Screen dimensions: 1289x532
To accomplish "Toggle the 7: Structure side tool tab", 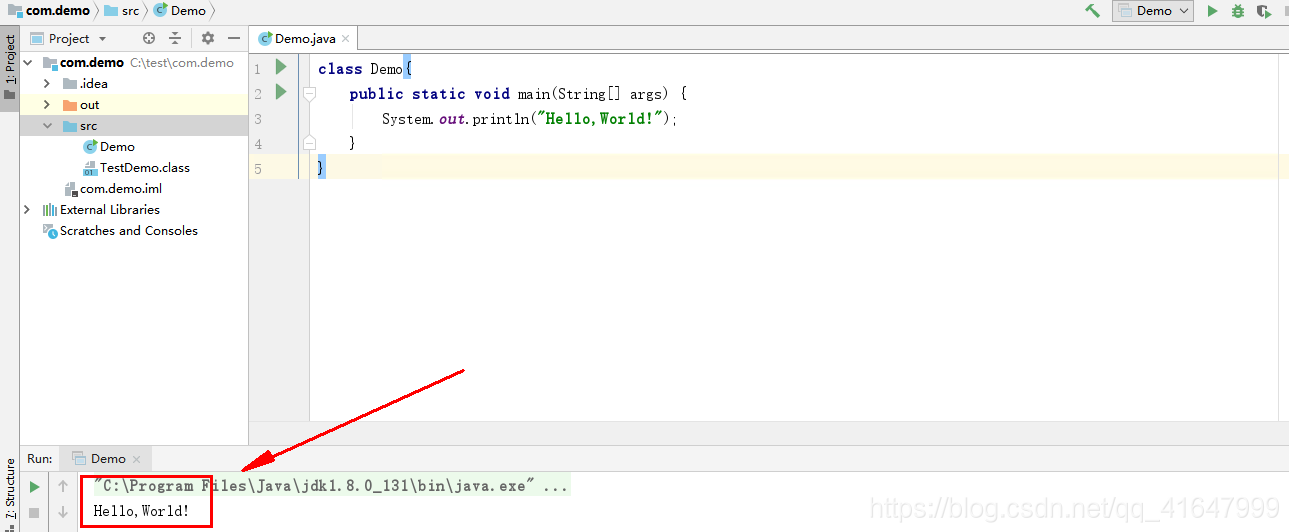I will click(9, 495).
